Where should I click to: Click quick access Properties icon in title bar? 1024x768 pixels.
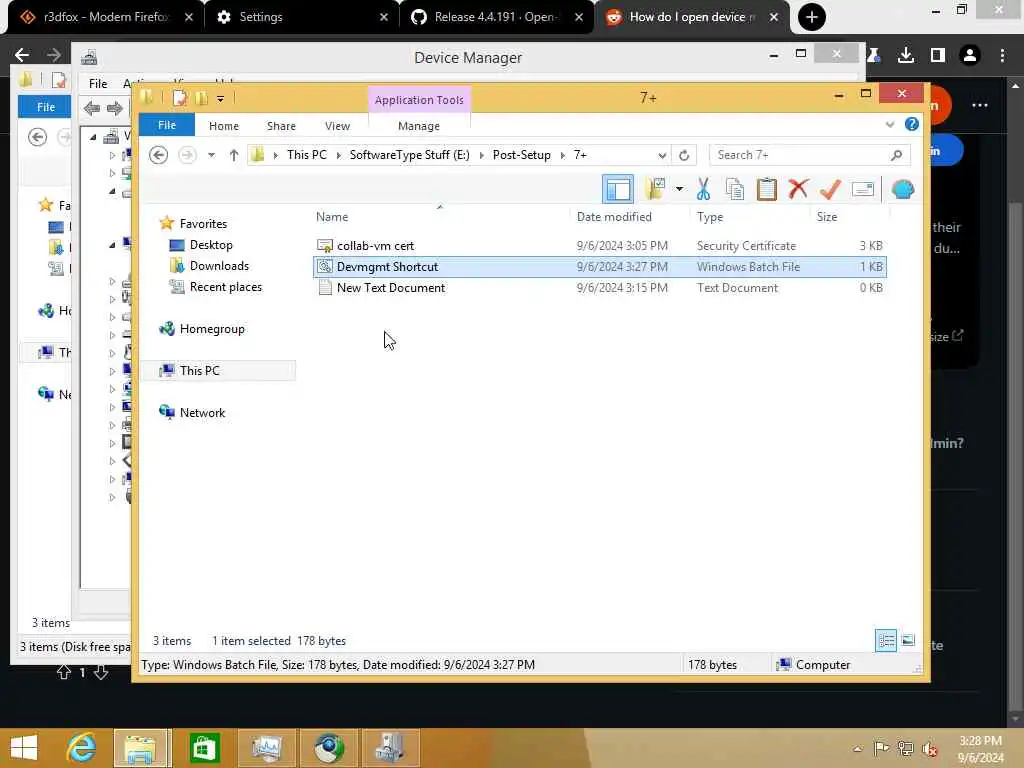(x=179, y=98)
